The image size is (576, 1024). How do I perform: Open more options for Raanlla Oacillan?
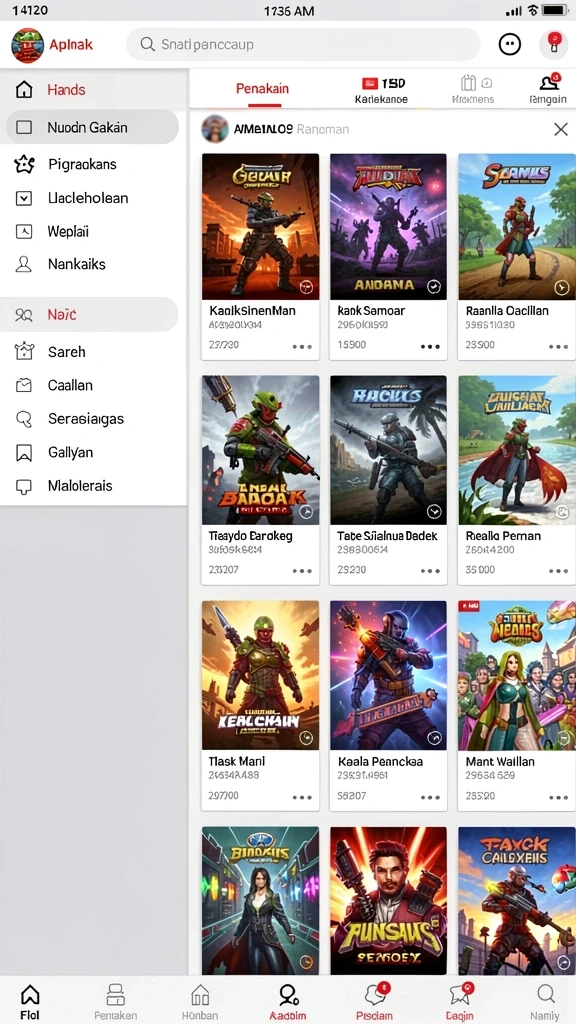click(558, 347)
